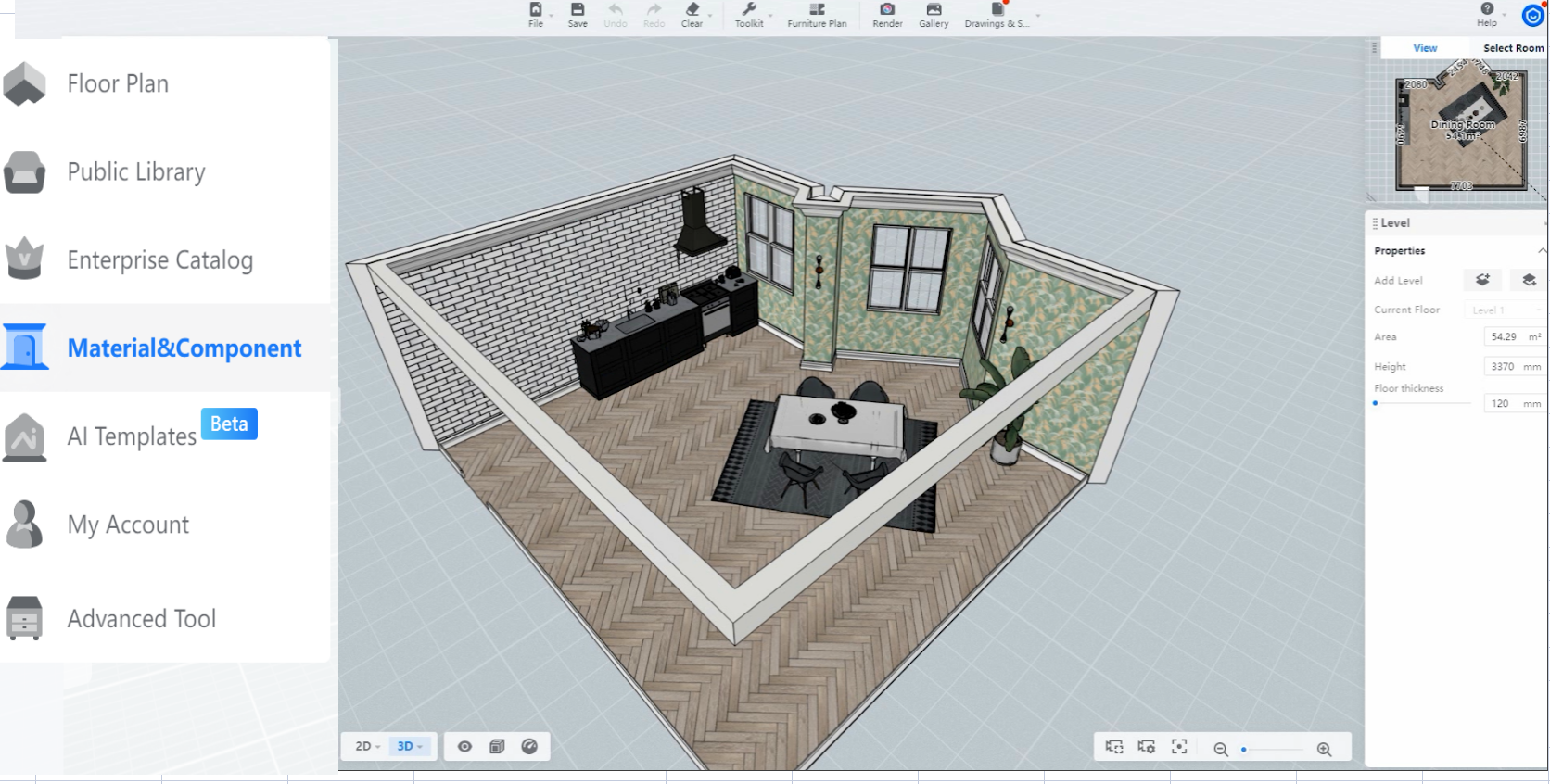1550x784 pixels.
Task: Open the Public Library section
Action: click(136, 172)
